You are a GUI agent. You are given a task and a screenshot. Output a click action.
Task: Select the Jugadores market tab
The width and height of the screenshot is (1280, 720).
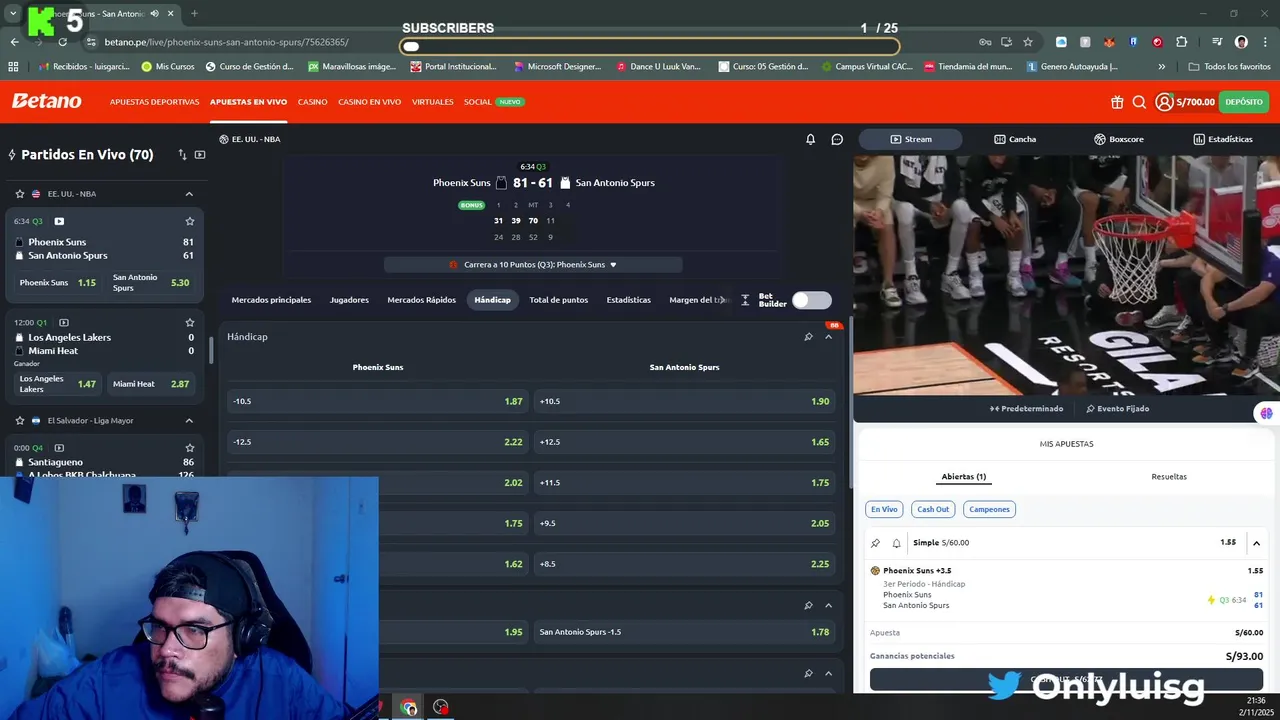[x=349, y=300]
